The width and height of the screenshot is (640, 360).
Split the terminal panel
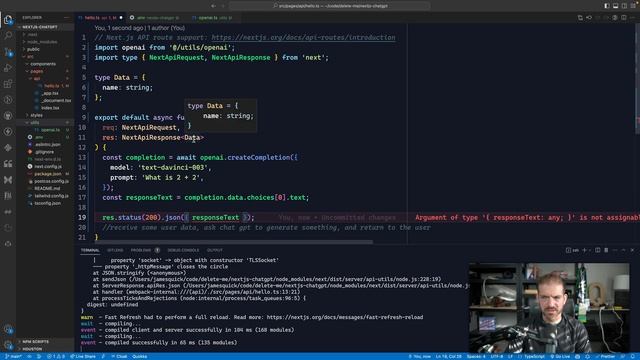[598, 250]
